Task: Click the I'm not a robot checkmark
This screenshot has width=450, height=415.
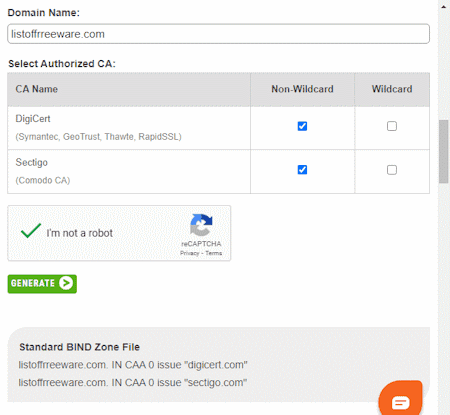Action: 31,231
